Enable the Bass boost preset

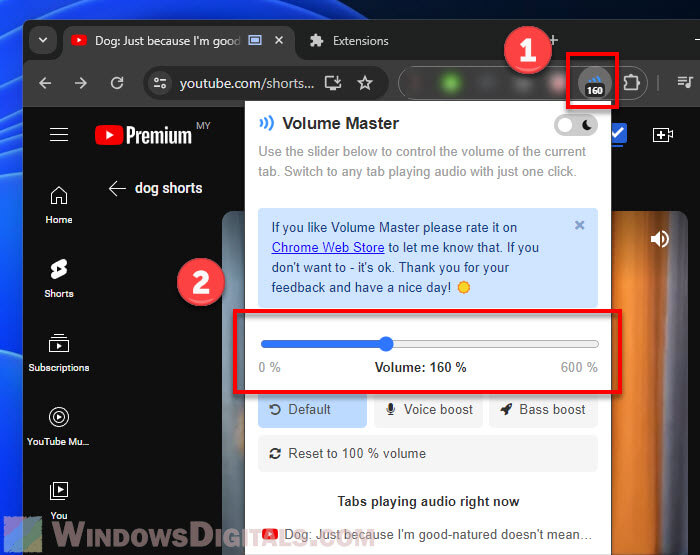[543, 409]
